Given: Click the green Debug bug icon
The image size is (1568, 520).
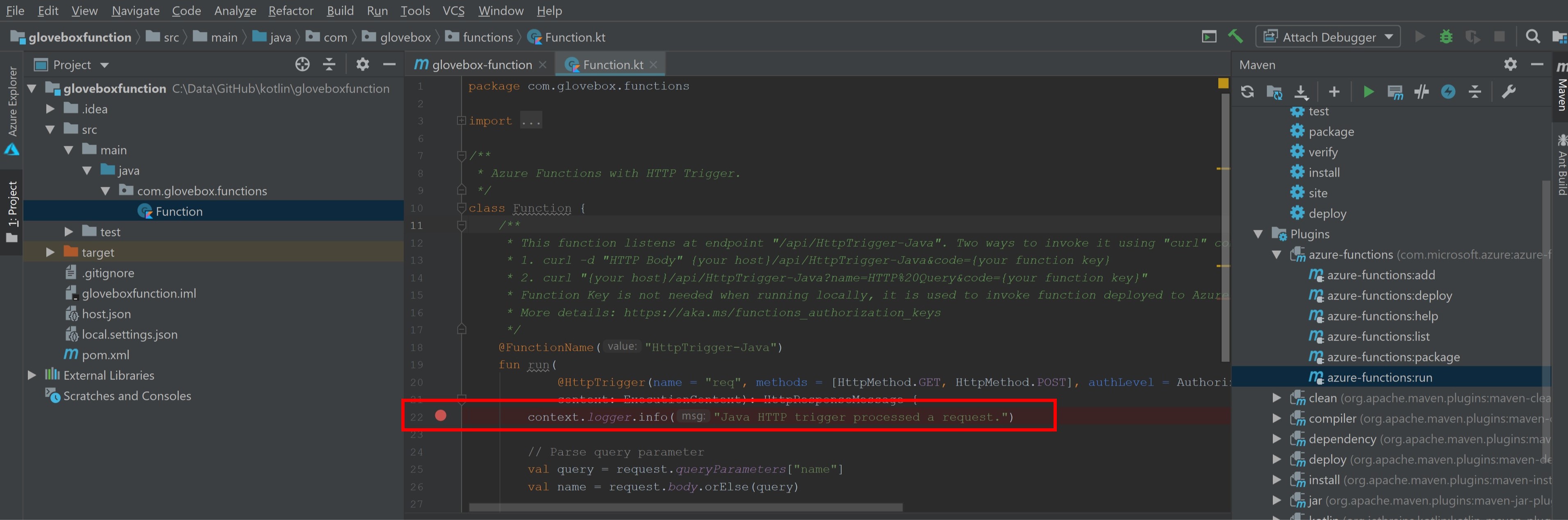Looking at the screenshot, I should pyautogui.click(x=1446, y=36).
